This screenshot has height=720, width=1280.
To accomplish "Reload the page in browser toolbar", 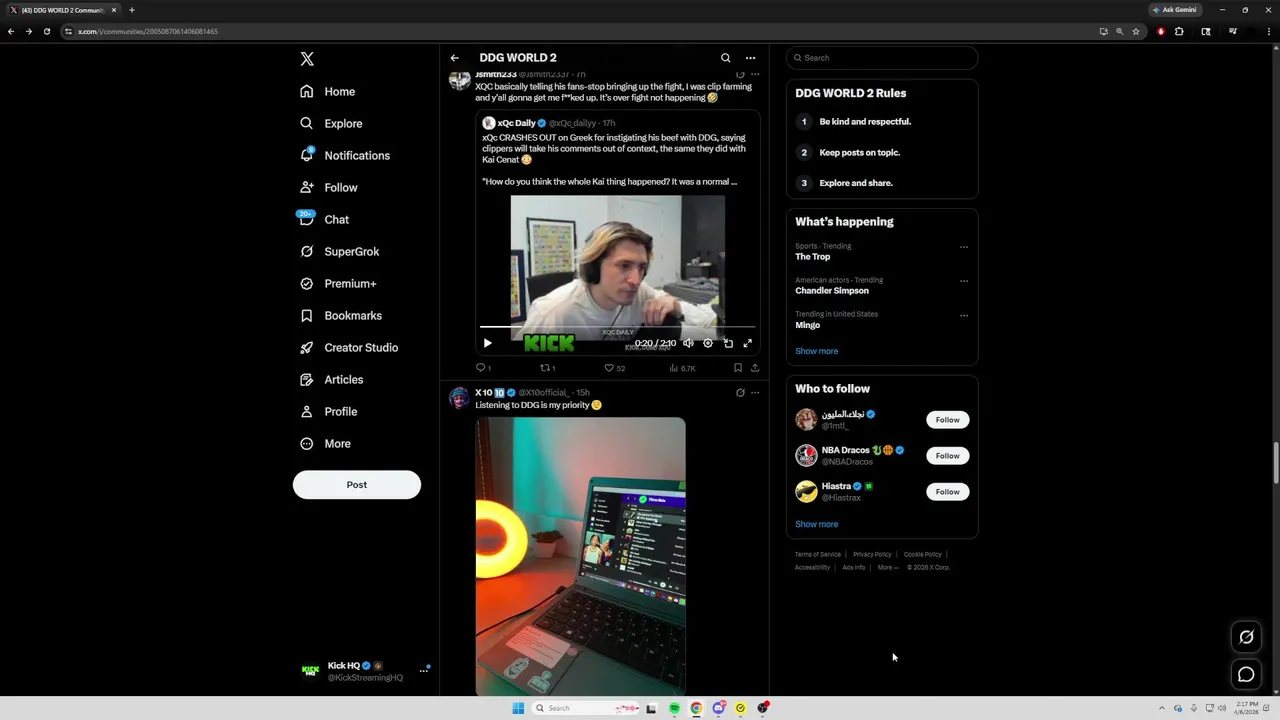I will click(46, 31).
